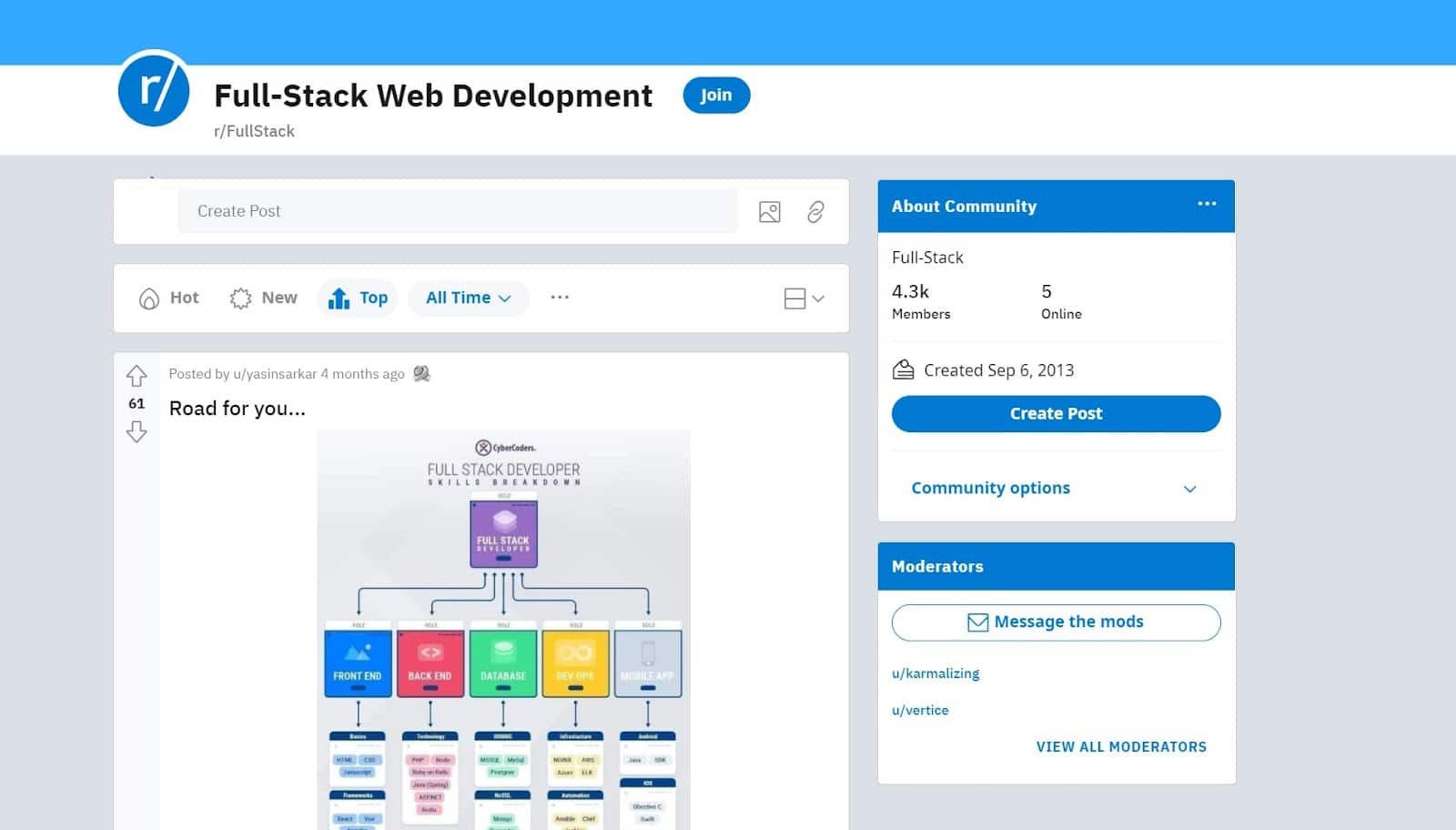Open more sort options ellipsis
This screenshot has width=1456, height=830.
(x=560, y=298)
